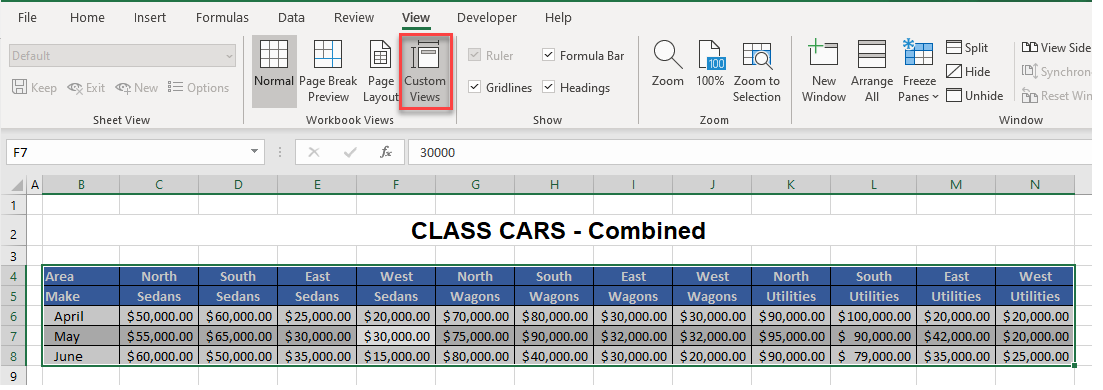Click Exit sheet view

[x=86, y=88]
